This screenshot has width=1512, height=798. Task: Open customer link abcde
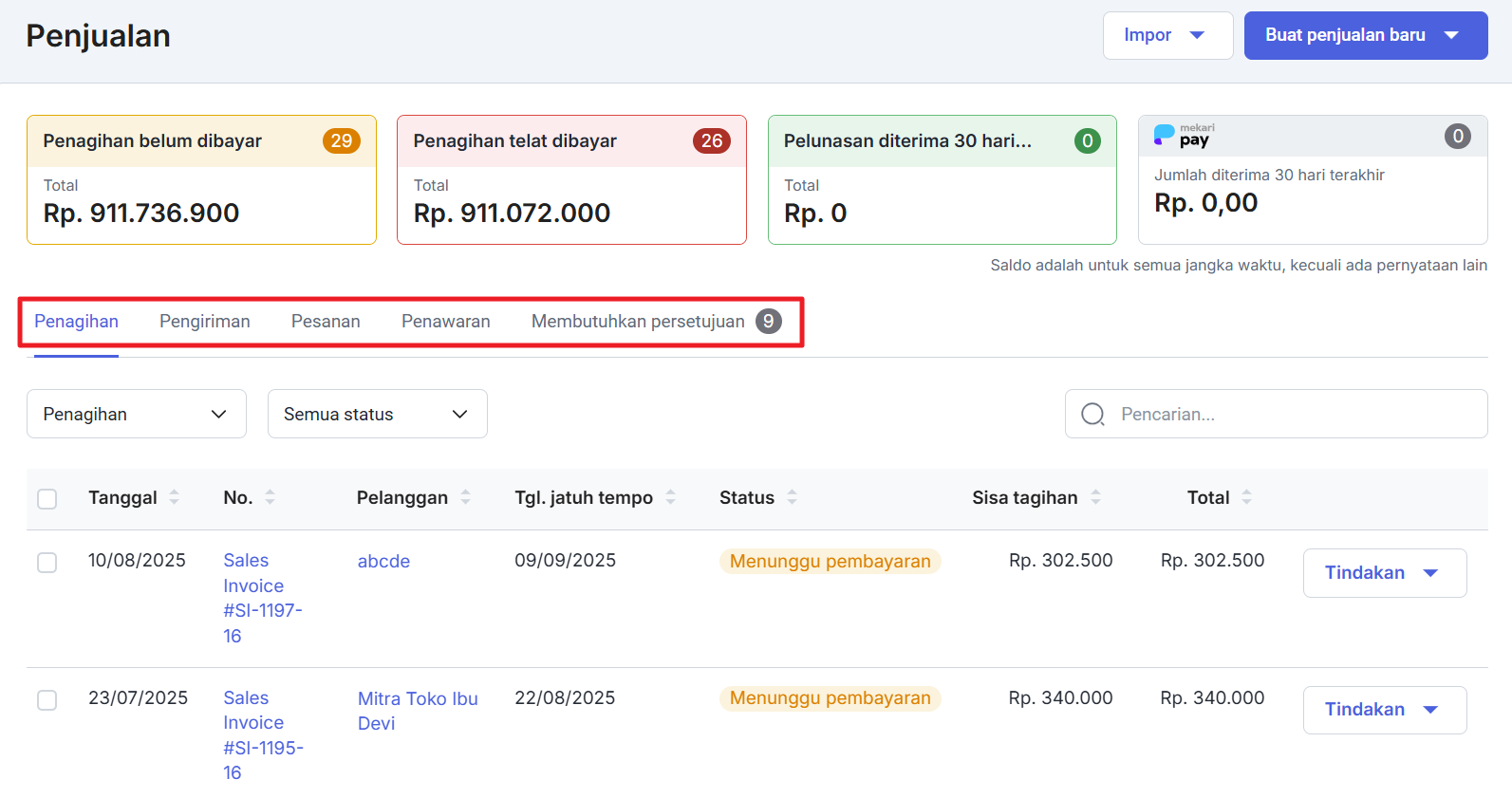(383, 562)
